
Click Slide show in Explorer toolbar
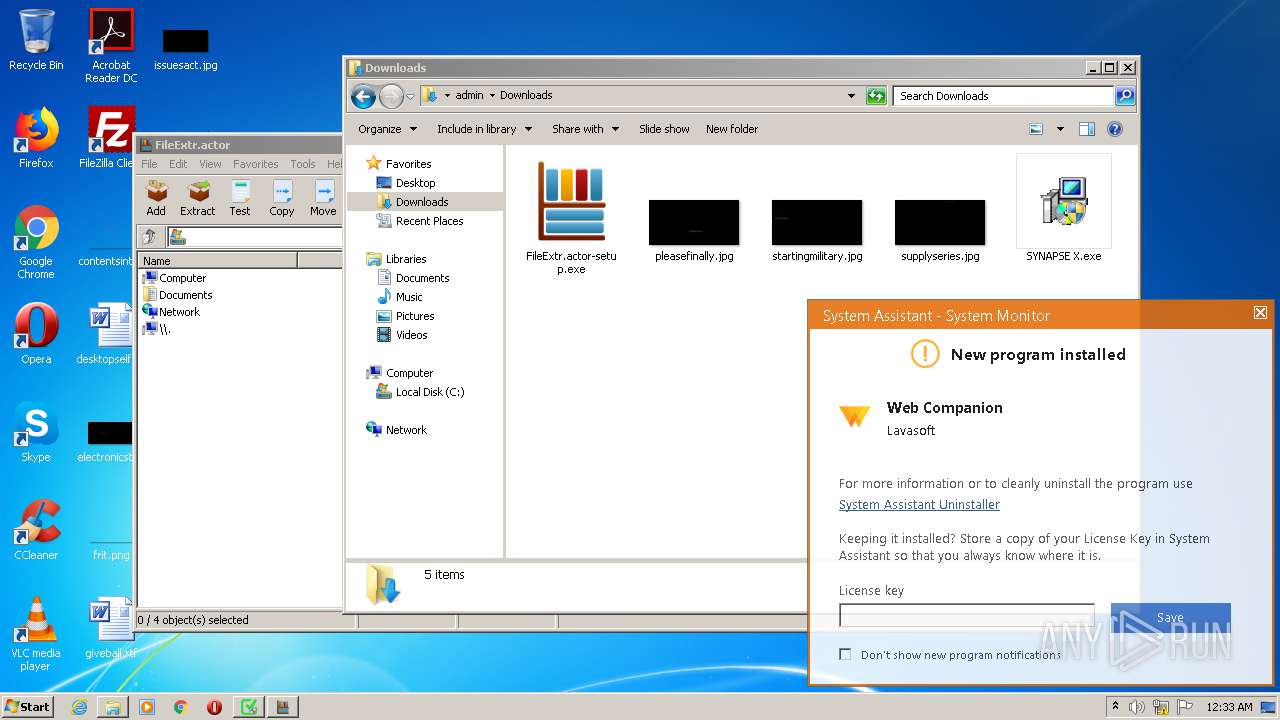tap(664, 129)
